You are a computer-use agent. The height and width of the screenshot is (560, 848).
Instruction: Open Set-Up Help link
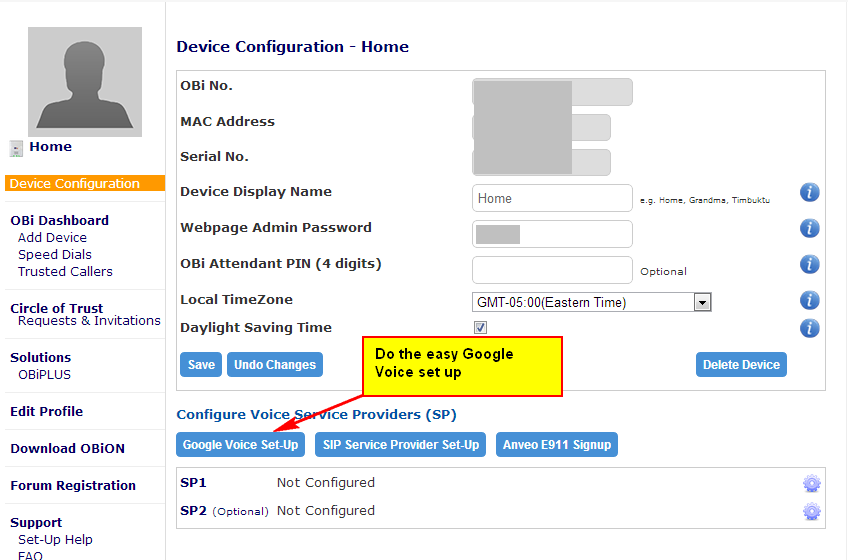point(55,539)
